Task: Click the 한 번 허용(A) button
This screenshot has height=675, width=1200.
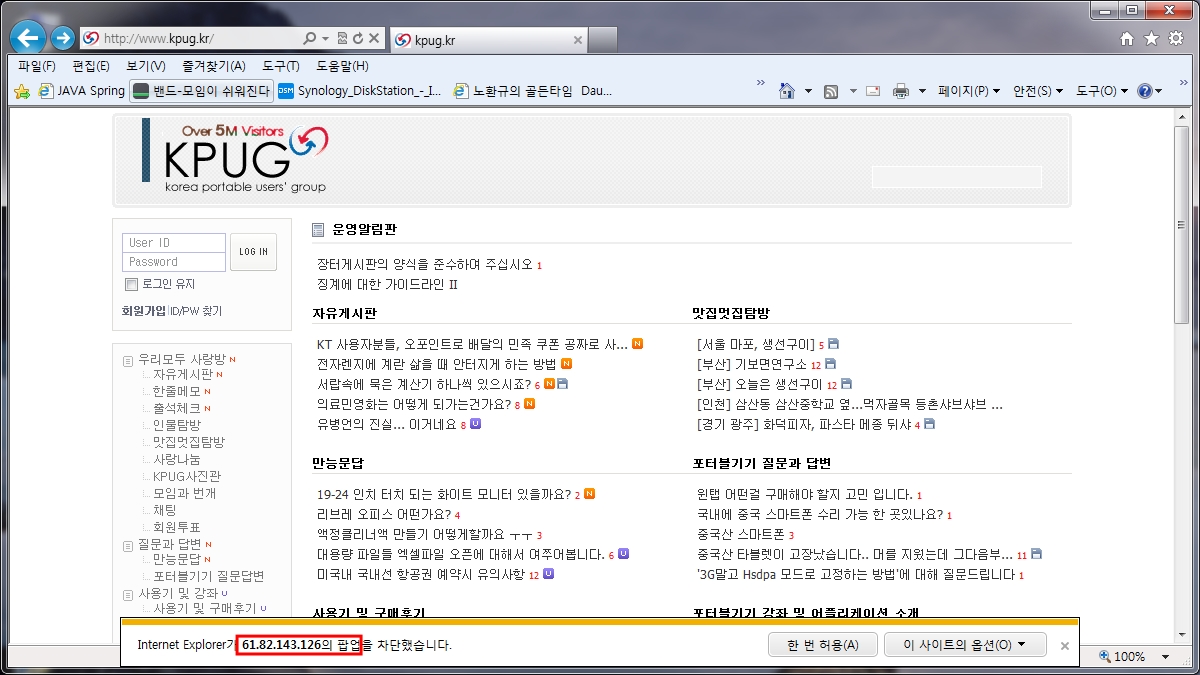Action: click(823, 645)
